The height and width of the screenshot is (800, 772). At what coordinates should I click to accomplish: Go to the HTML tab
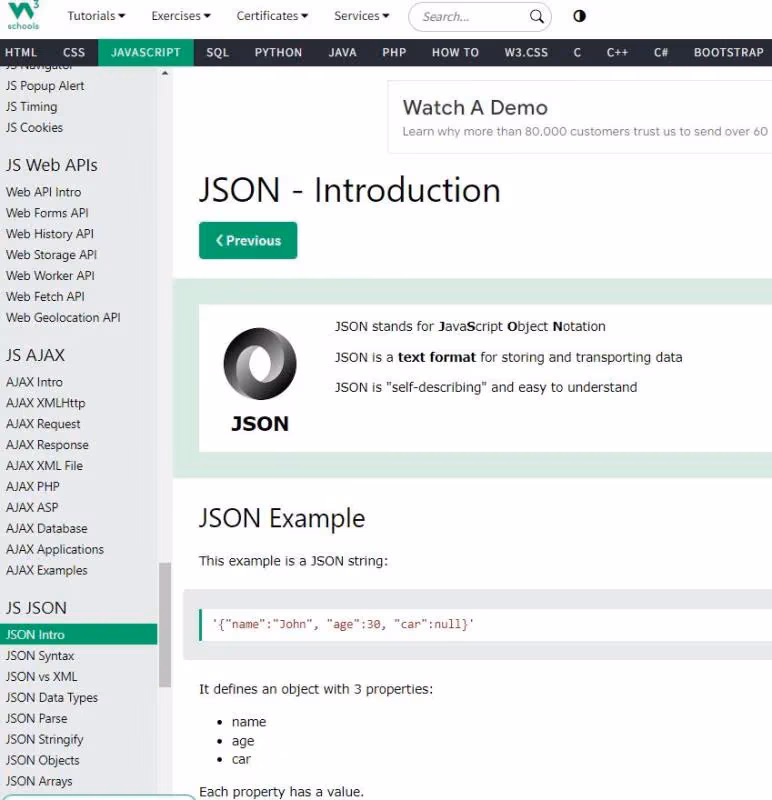pos(21,53)
